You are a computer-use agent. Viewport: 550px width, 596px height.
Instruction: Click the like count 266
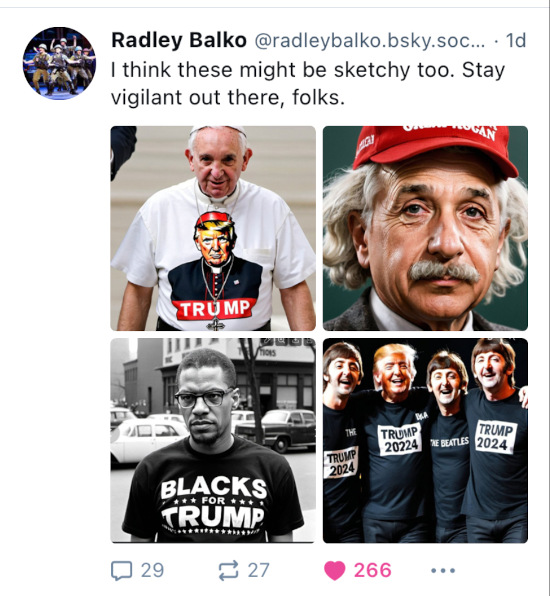(372, 570)
